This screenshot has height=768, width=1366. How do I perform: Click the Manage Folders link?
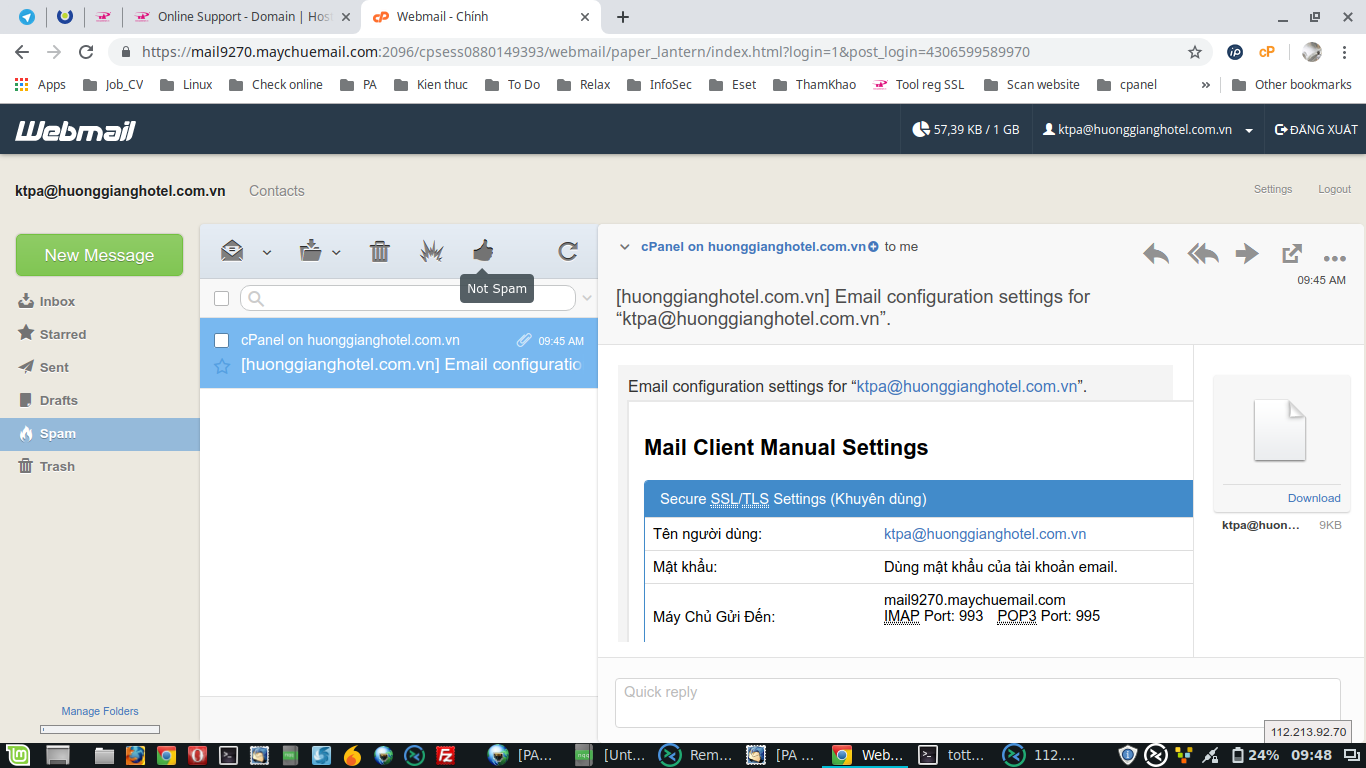[x=100, y=711]
